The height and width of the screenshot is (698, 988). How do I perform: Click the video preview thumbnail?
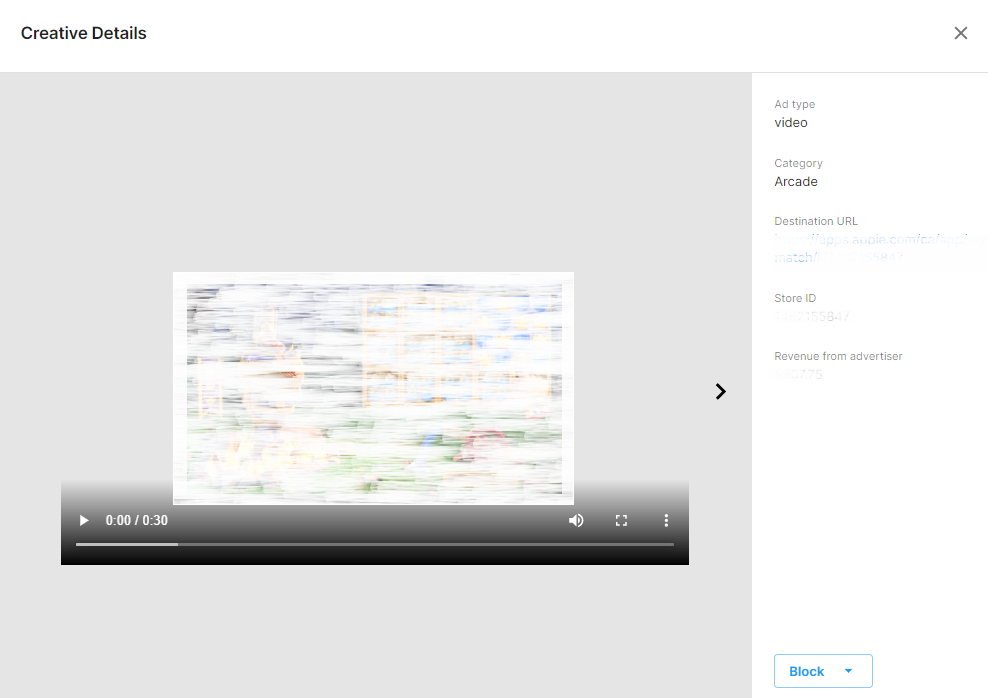click(x=373, y=388)
